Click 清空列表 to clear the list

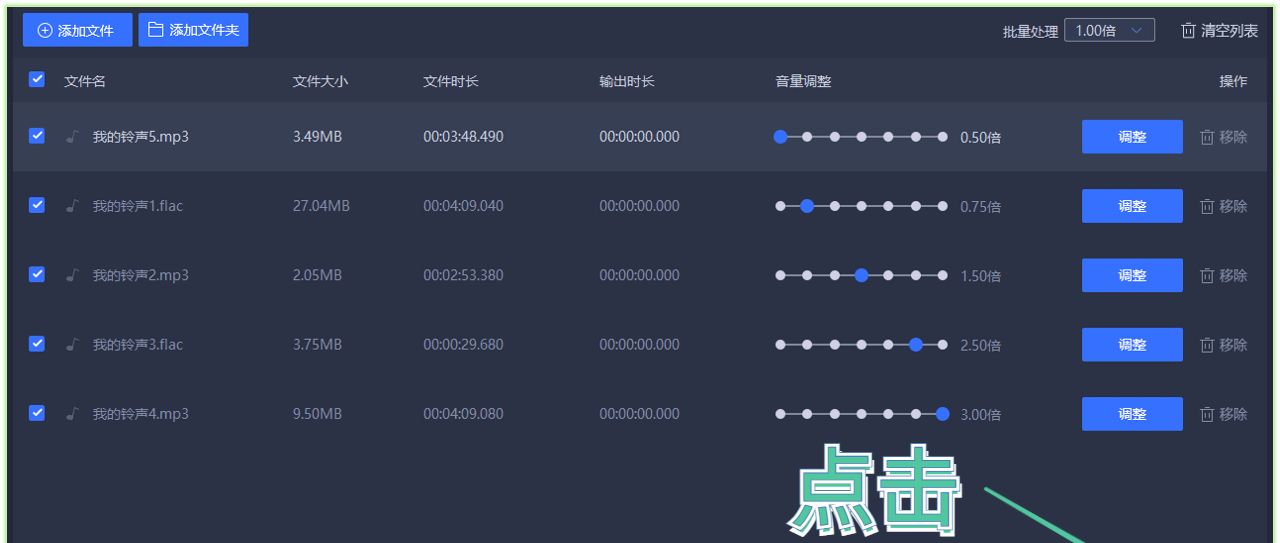point(1219,31)
